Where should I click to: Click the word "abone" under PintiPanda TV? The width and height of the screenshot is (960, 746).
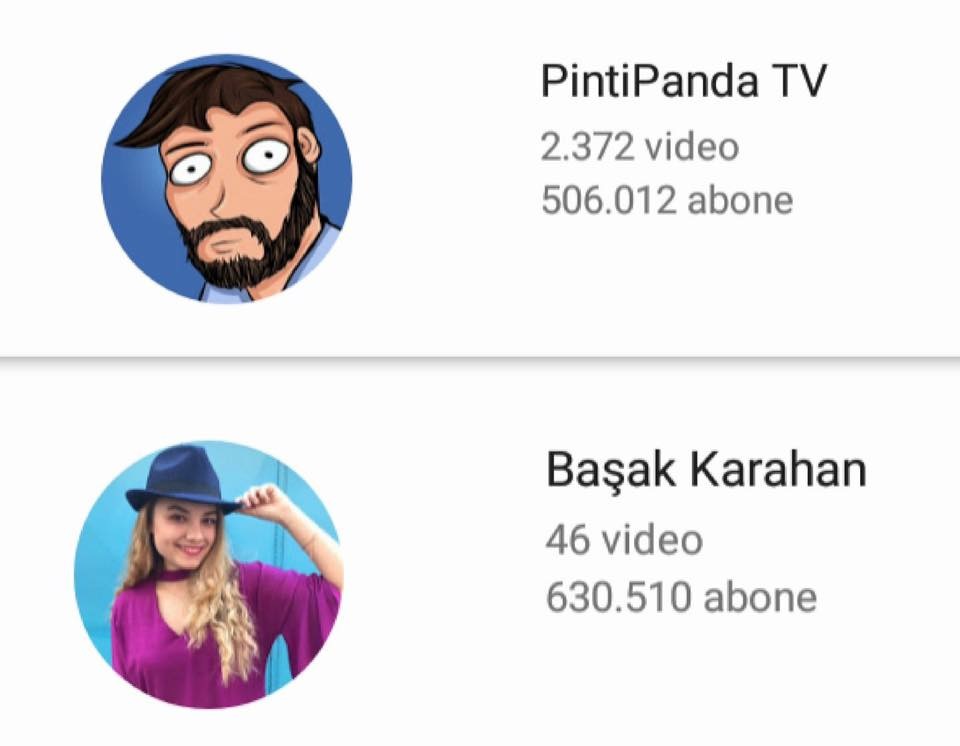740,200
